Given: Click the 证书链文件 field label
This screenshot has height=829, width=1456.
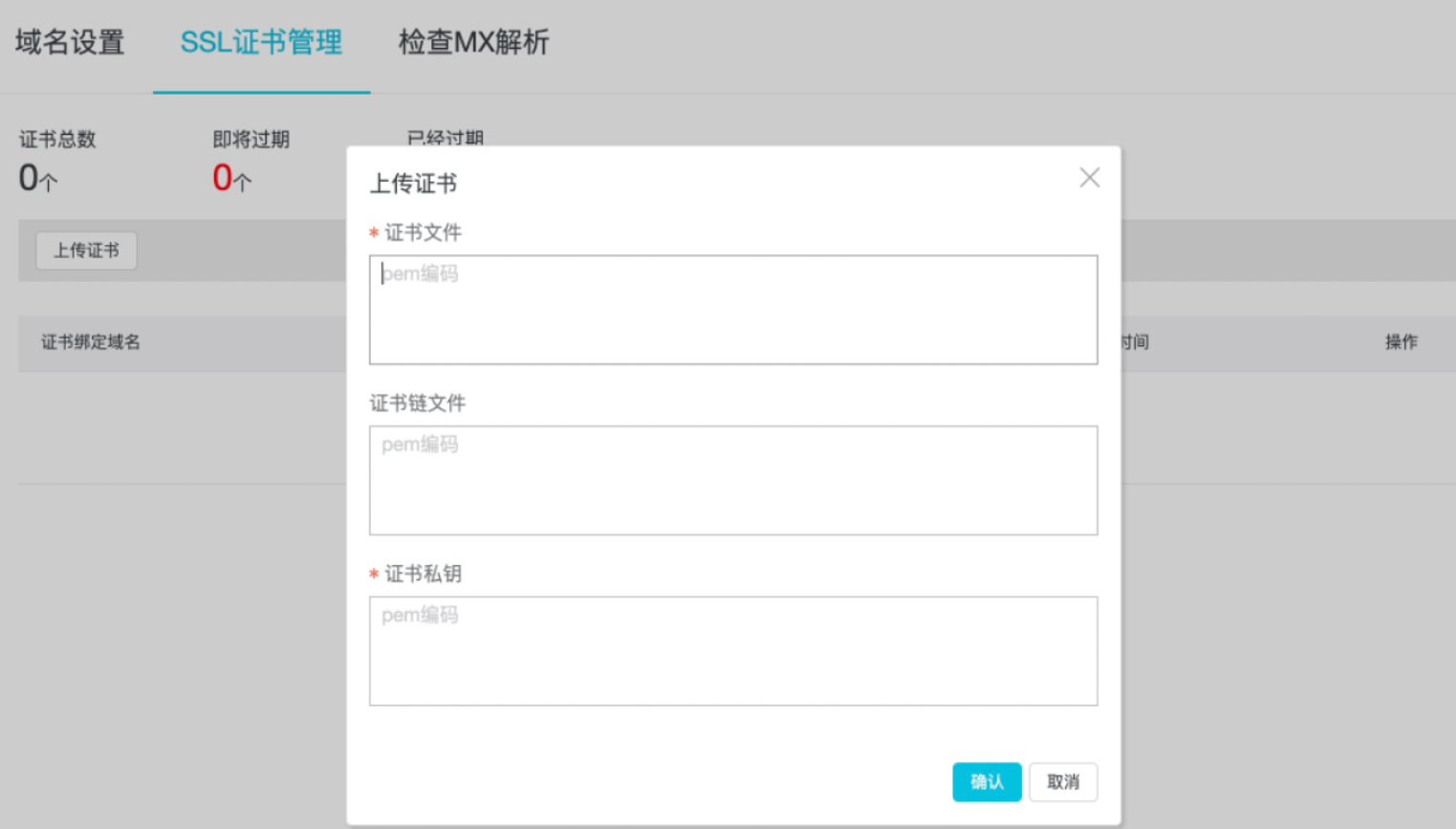Looking at the screenshot, I should (x=418, y=404).
